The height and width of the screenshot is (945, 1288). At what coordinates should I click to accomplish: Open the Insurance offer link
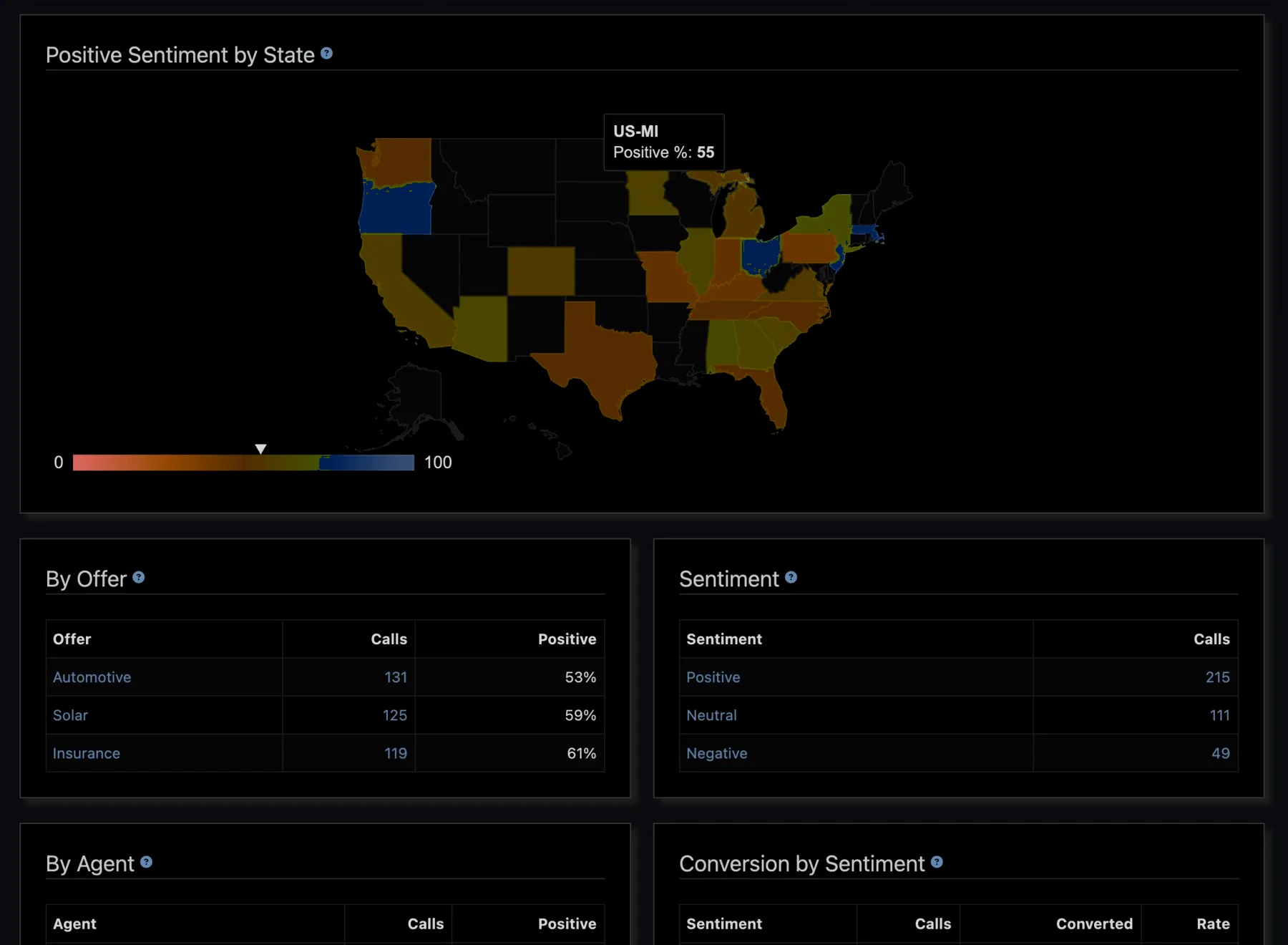(87, 753)
